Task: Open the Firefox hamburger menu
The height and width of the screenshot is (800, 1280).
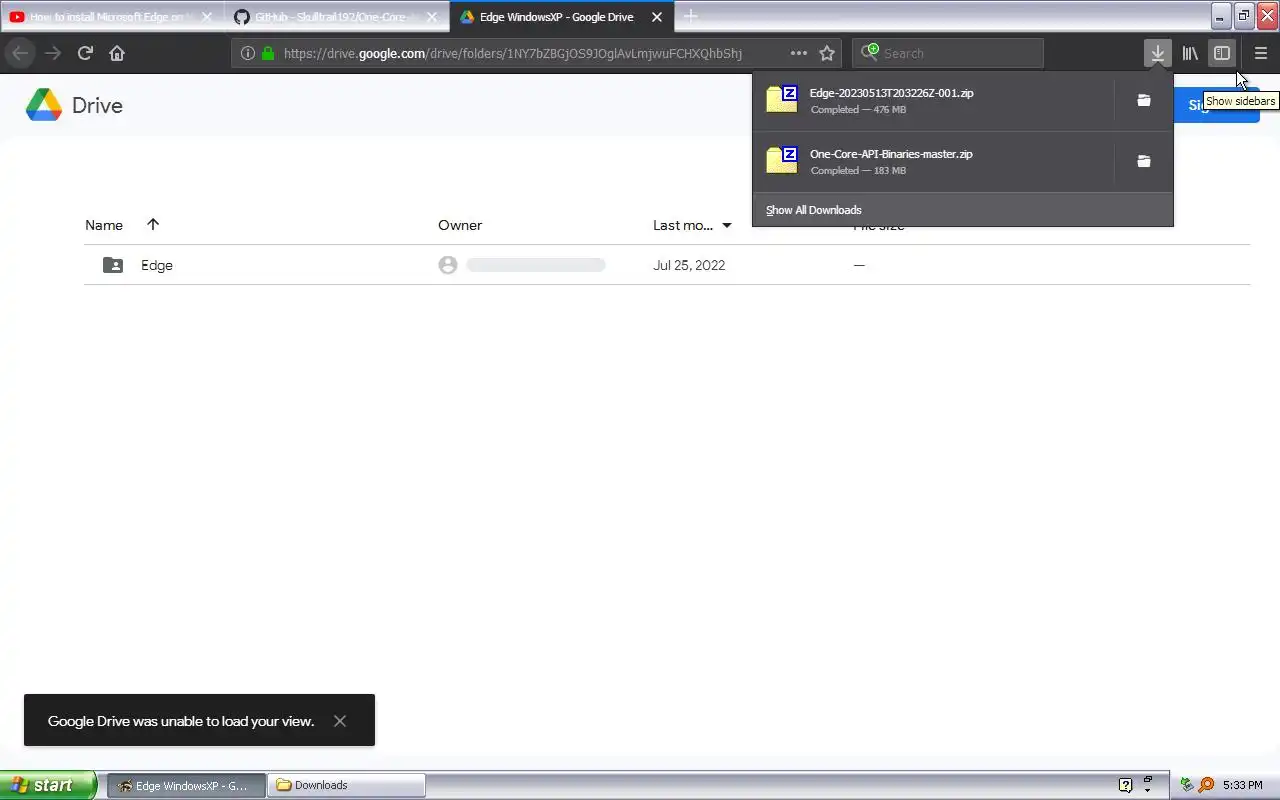Action: pos(1261,53)
